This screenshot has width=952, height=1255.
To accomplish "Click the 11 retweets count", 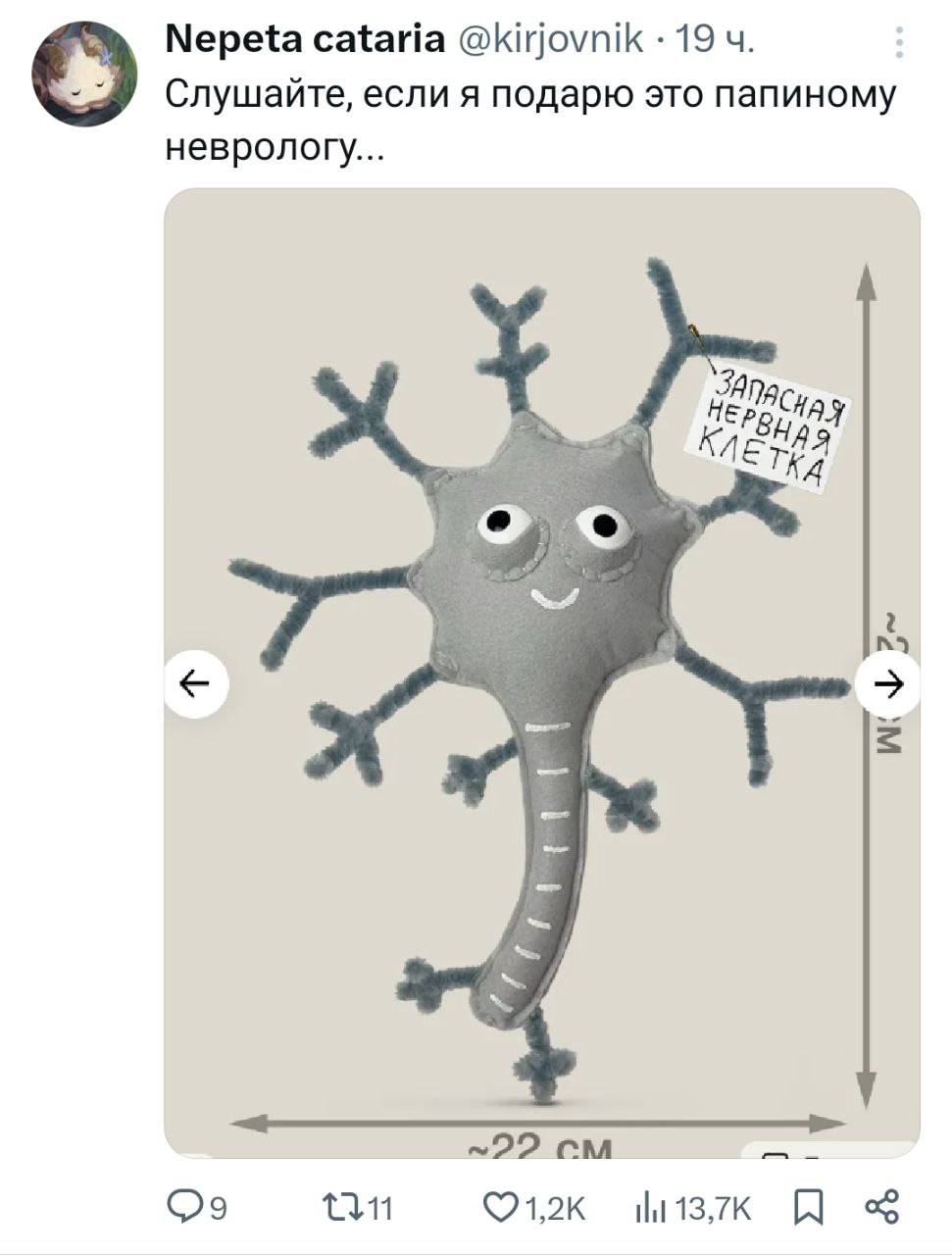I will coord(381,1208).
